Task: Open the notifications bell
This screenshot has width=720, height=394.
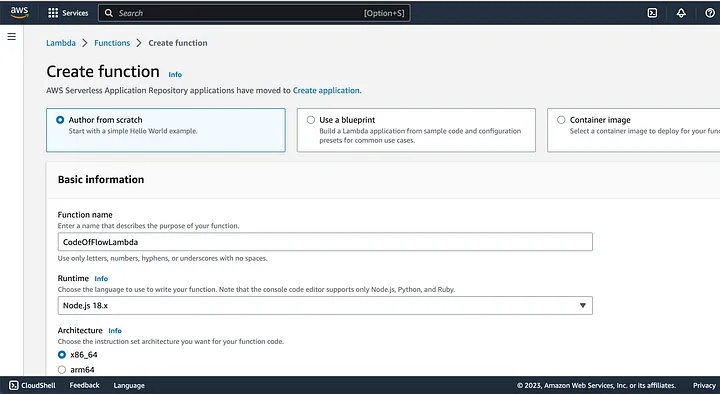Action: 681,13
